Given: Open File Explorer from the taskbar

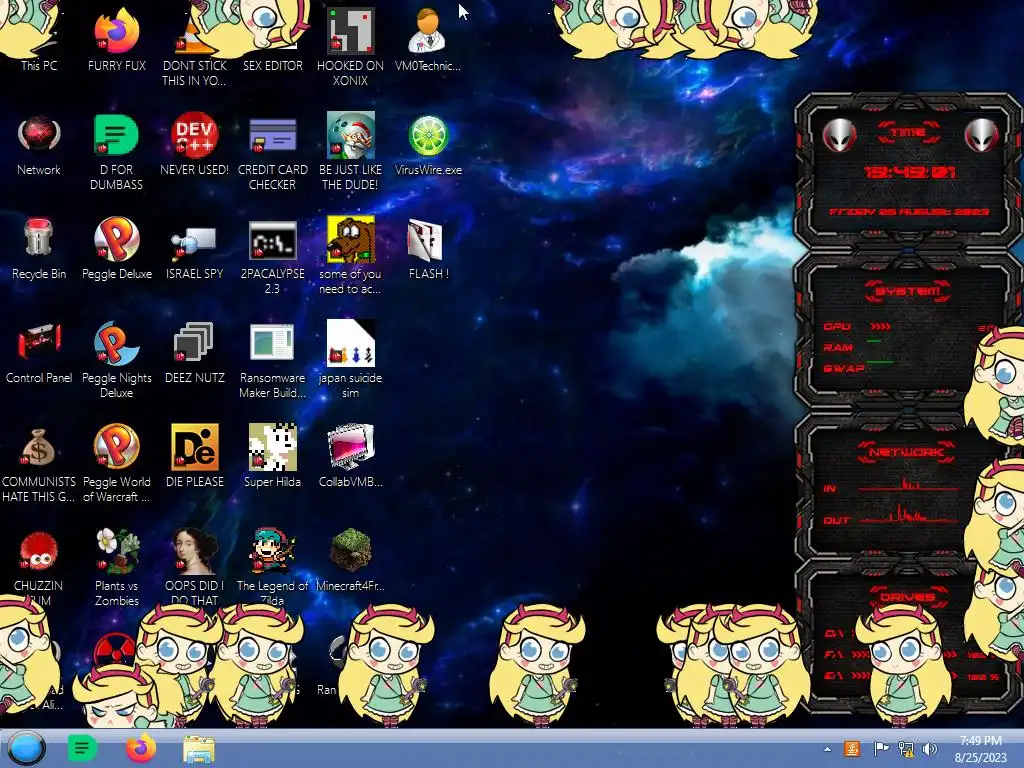Looking at the screenshot, I should pos(199,749).
